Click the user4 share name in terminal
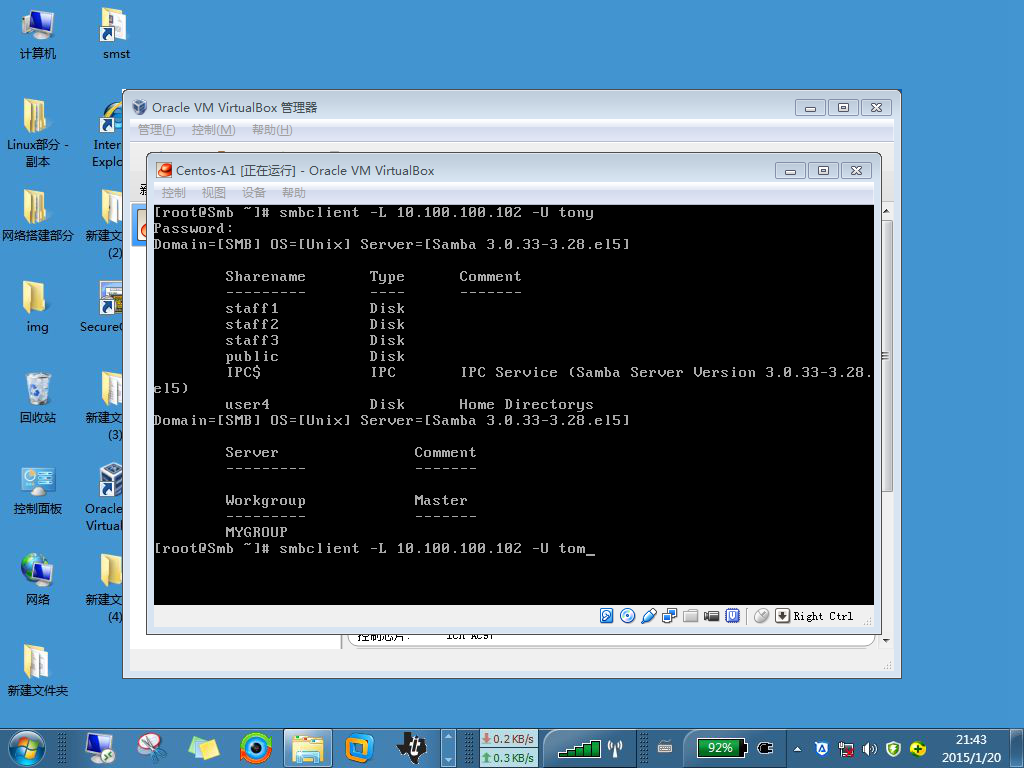This screenshot has height=768, width=1024. tap(248, 404)
